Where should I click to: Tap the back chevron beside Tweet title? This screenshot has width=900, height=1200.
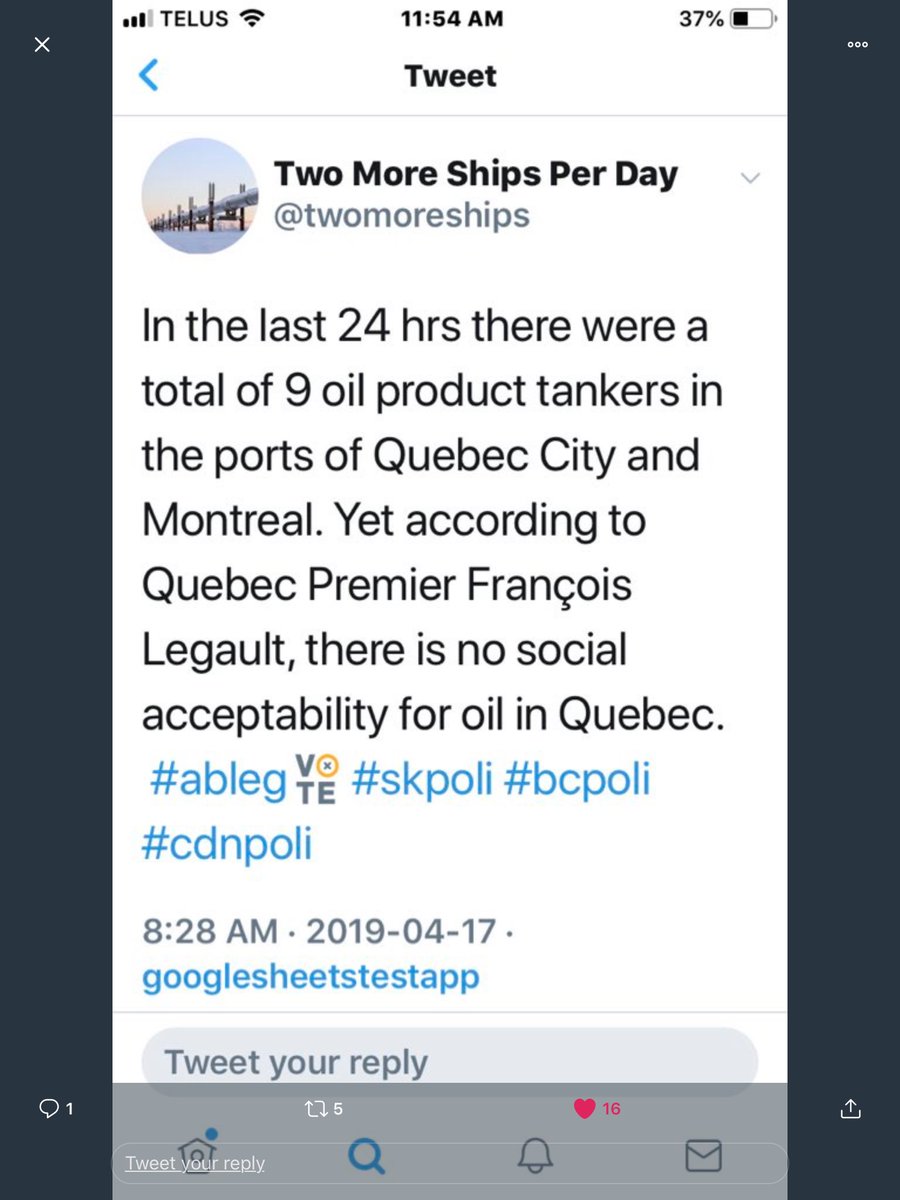149,75
